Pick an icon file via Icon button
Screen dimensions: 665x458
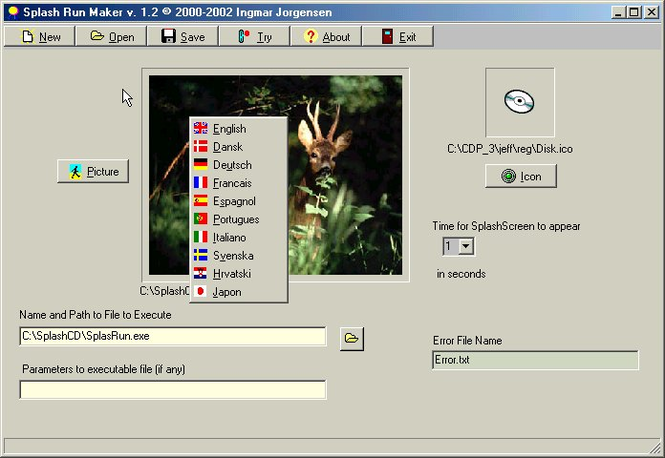click(520, 176)
